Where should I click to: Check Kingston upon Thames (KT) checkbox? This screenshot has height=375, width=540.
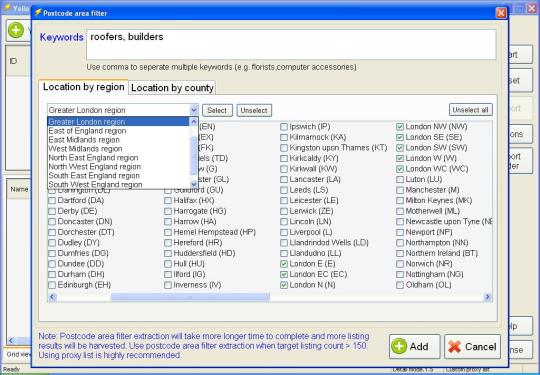(x=284, y=148)
